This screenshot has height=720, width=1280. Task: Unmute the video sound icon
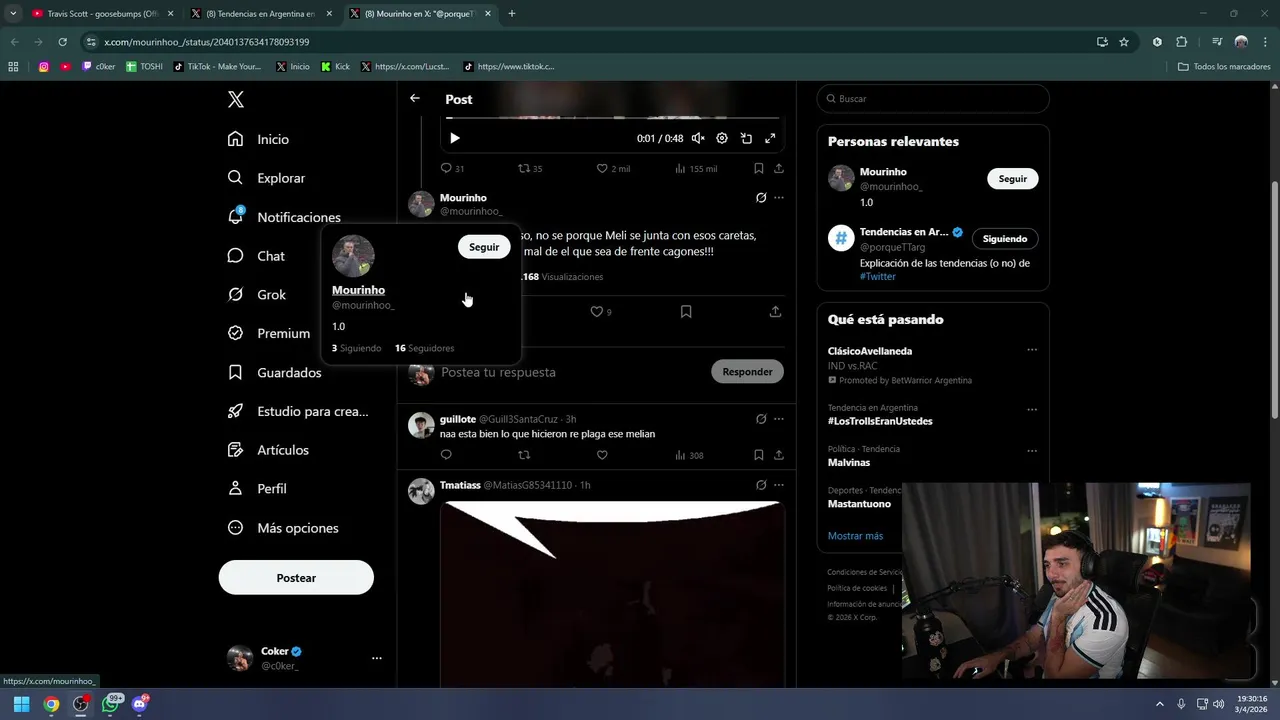click(698, 139)
